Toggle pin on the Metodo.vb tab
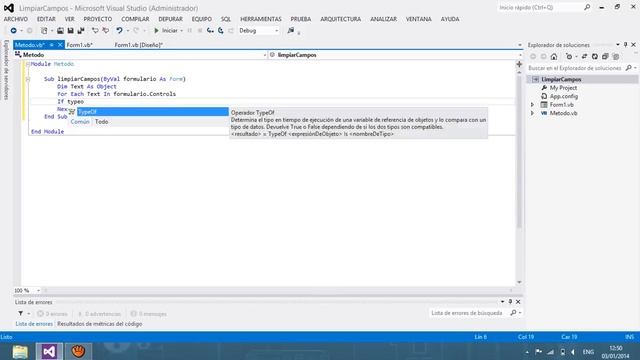Image resolution: width=640 pixels, height=360 pixels. 52,45
